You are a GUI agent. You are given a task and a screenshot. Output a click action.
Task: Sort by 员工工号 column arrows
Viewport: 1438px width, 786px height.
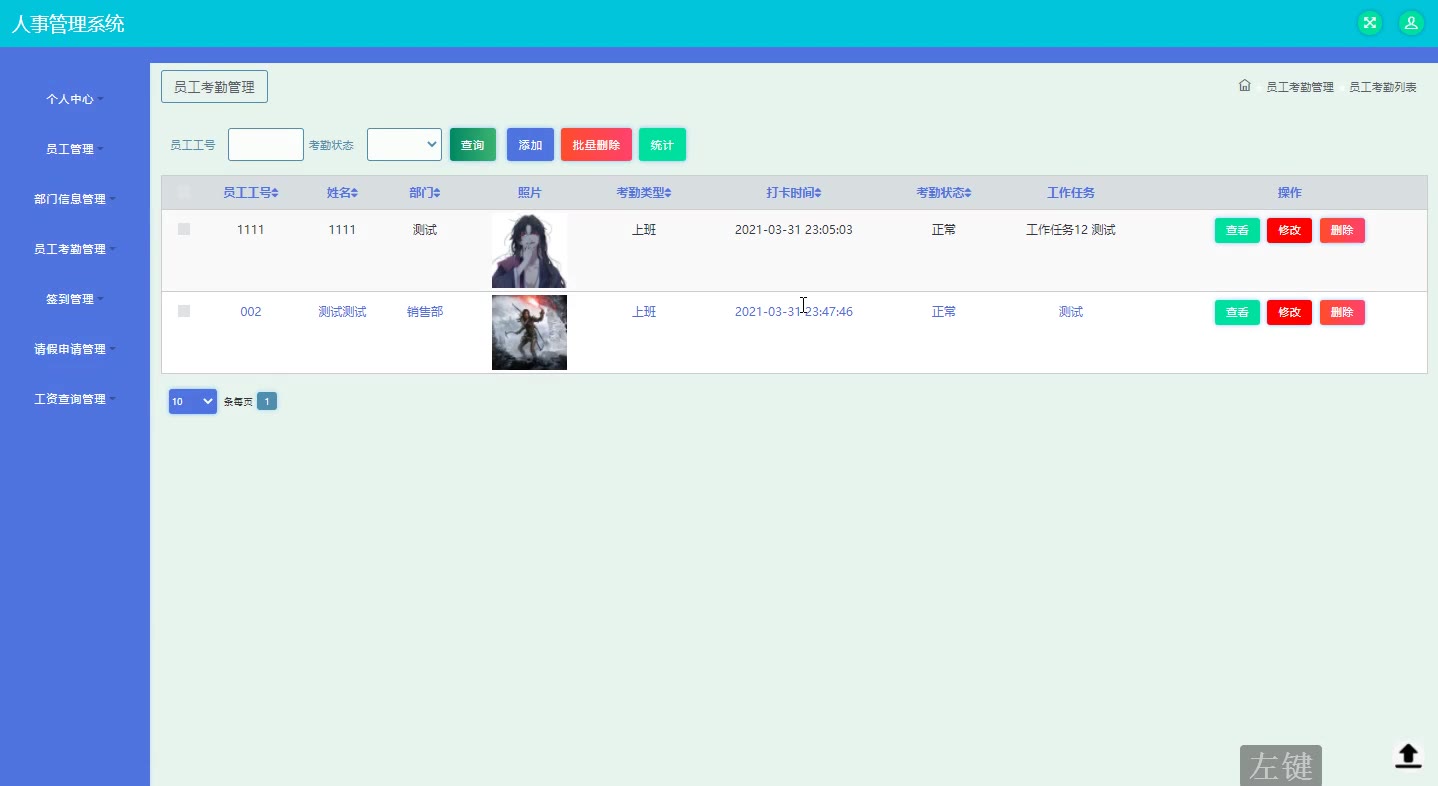(275, 193)
